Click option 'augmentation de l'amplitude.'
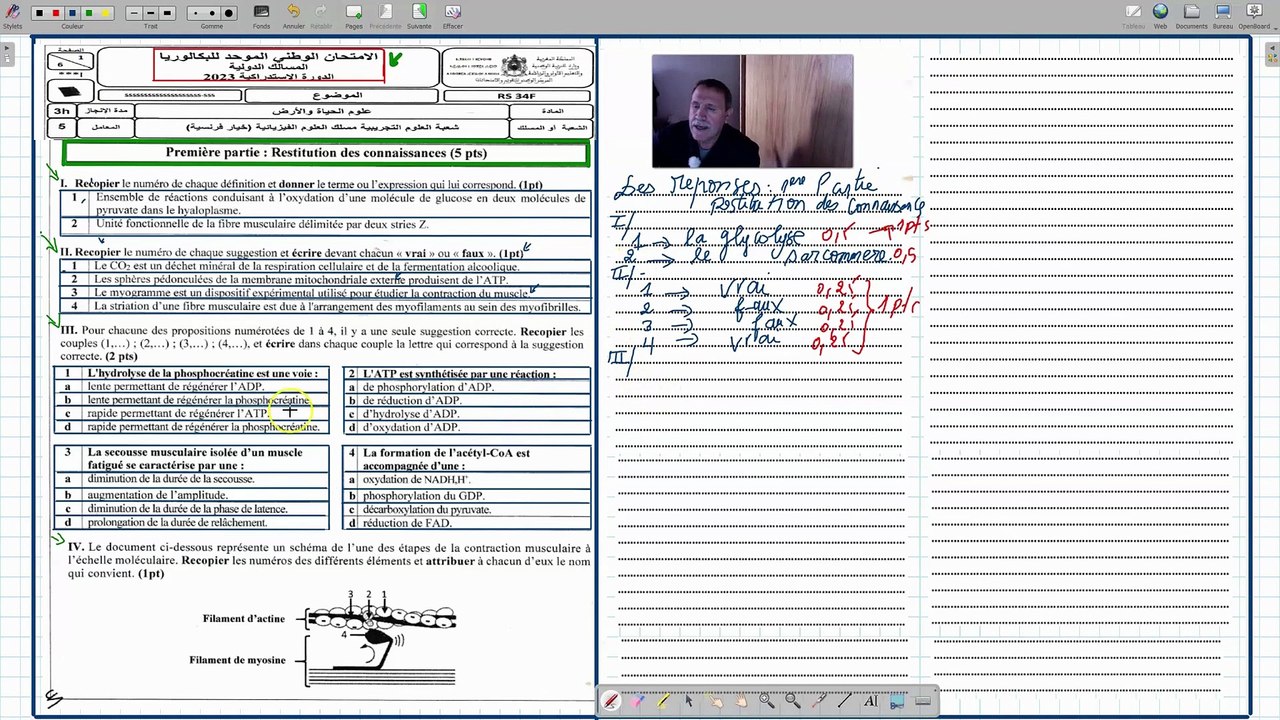The image size is (1280, 720). (157, 495)
